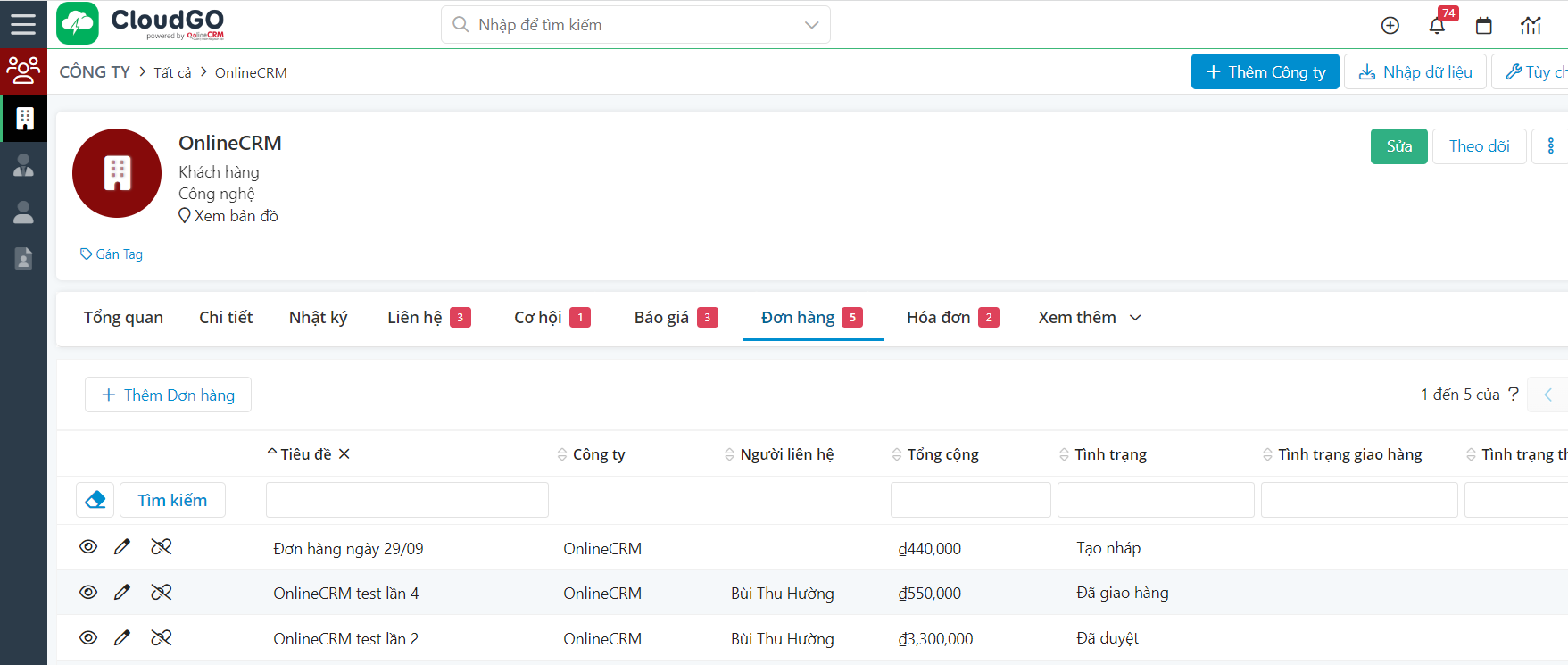The image size is (1568, 665).
Task: Expand the 'Xem thêm' tabs dropdown
Action: [1090, 318]
